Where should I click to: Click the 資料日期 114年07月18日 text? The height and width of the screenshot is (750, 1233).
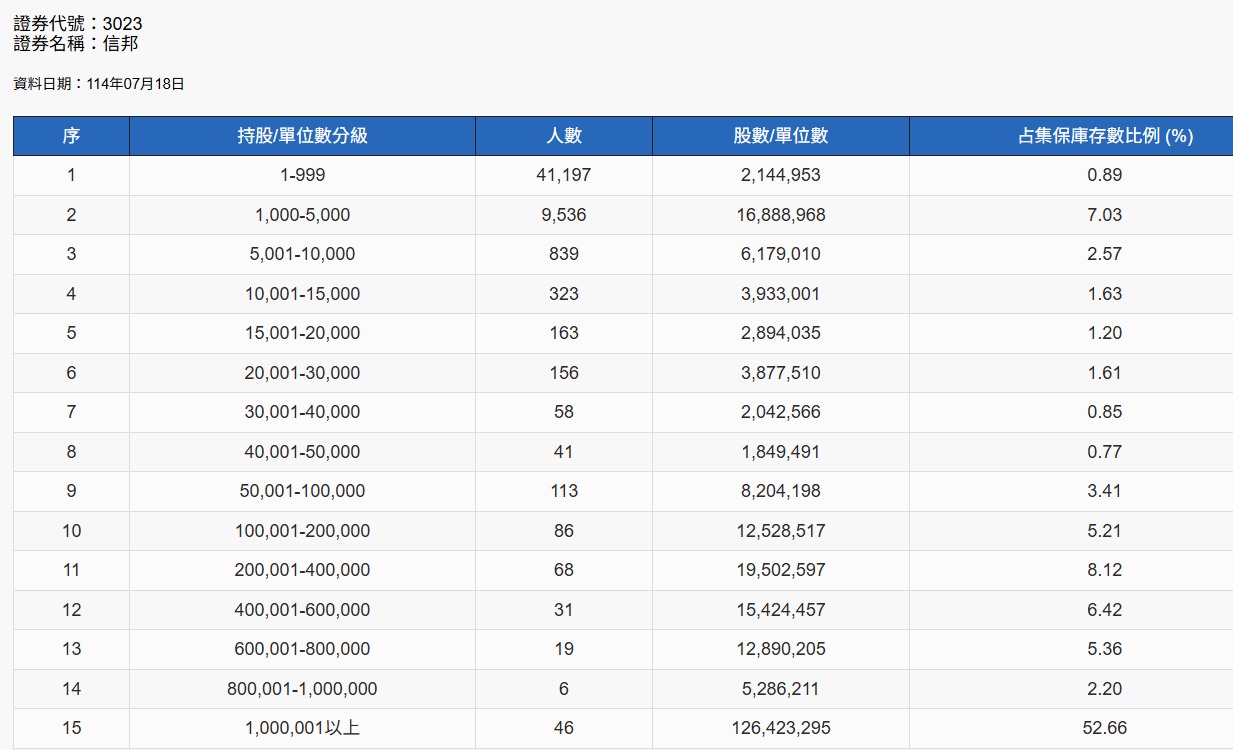pos(99,84)
